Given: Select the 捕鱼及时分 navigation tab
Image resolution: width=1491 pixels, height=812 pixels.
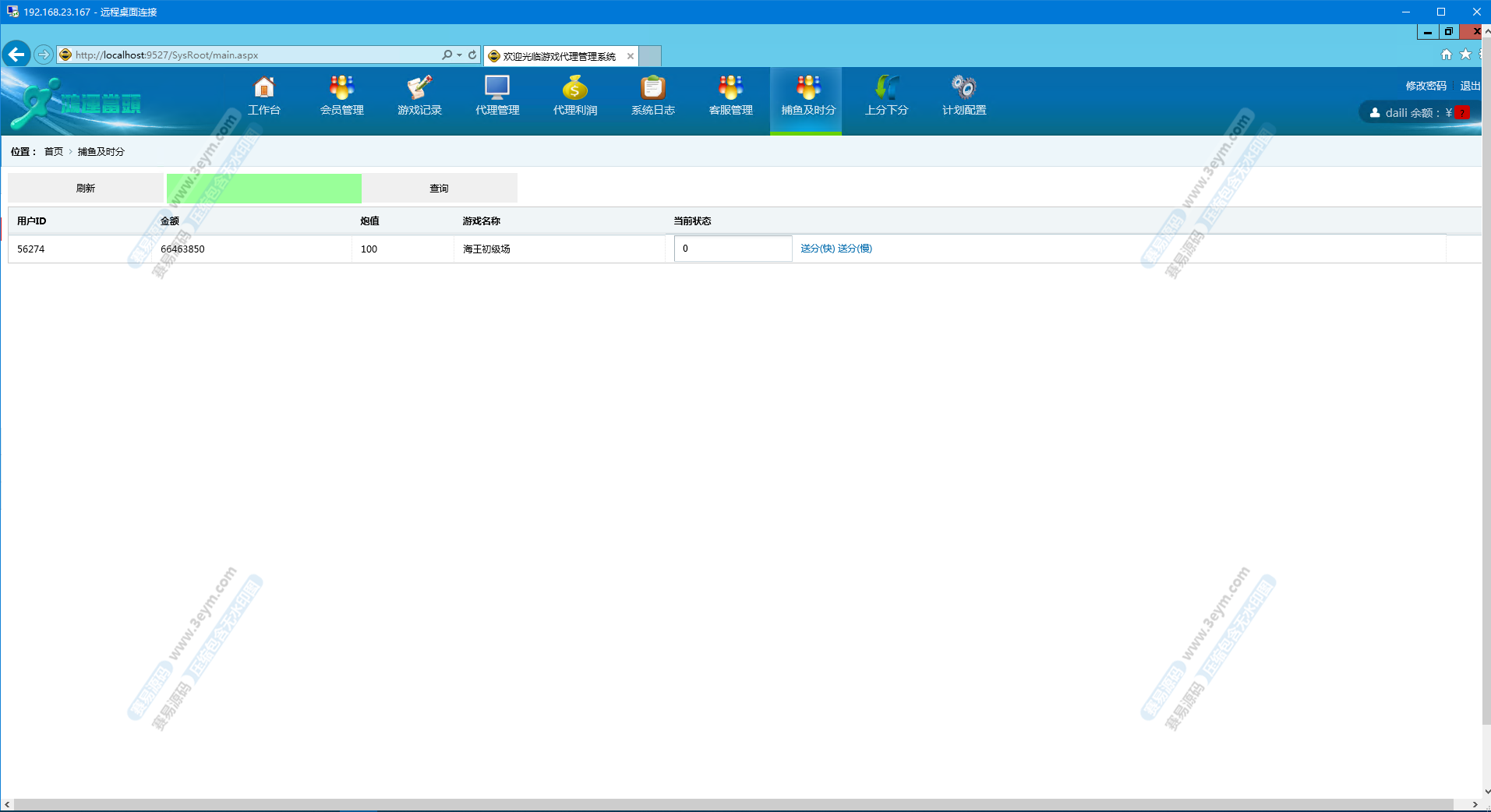Looking at the screenshot, I should (807, 100).
